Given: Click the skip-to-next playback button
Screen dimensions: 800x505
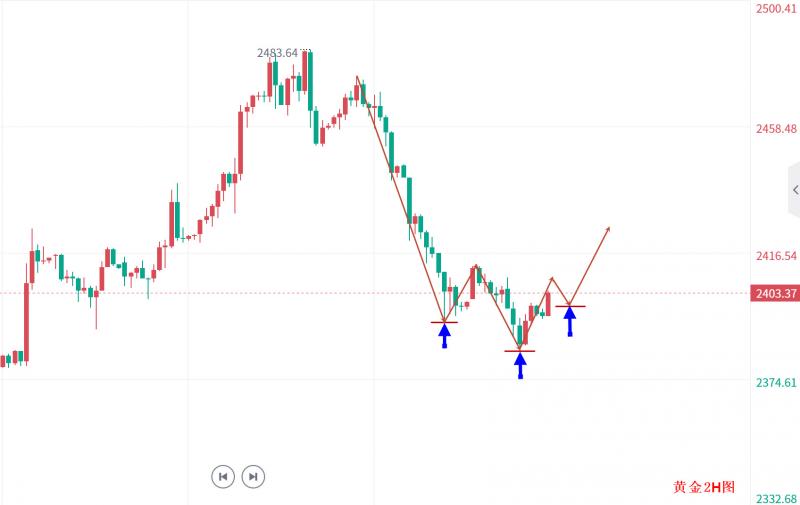Looking at the screenshot, I should [x=253, y=477].
